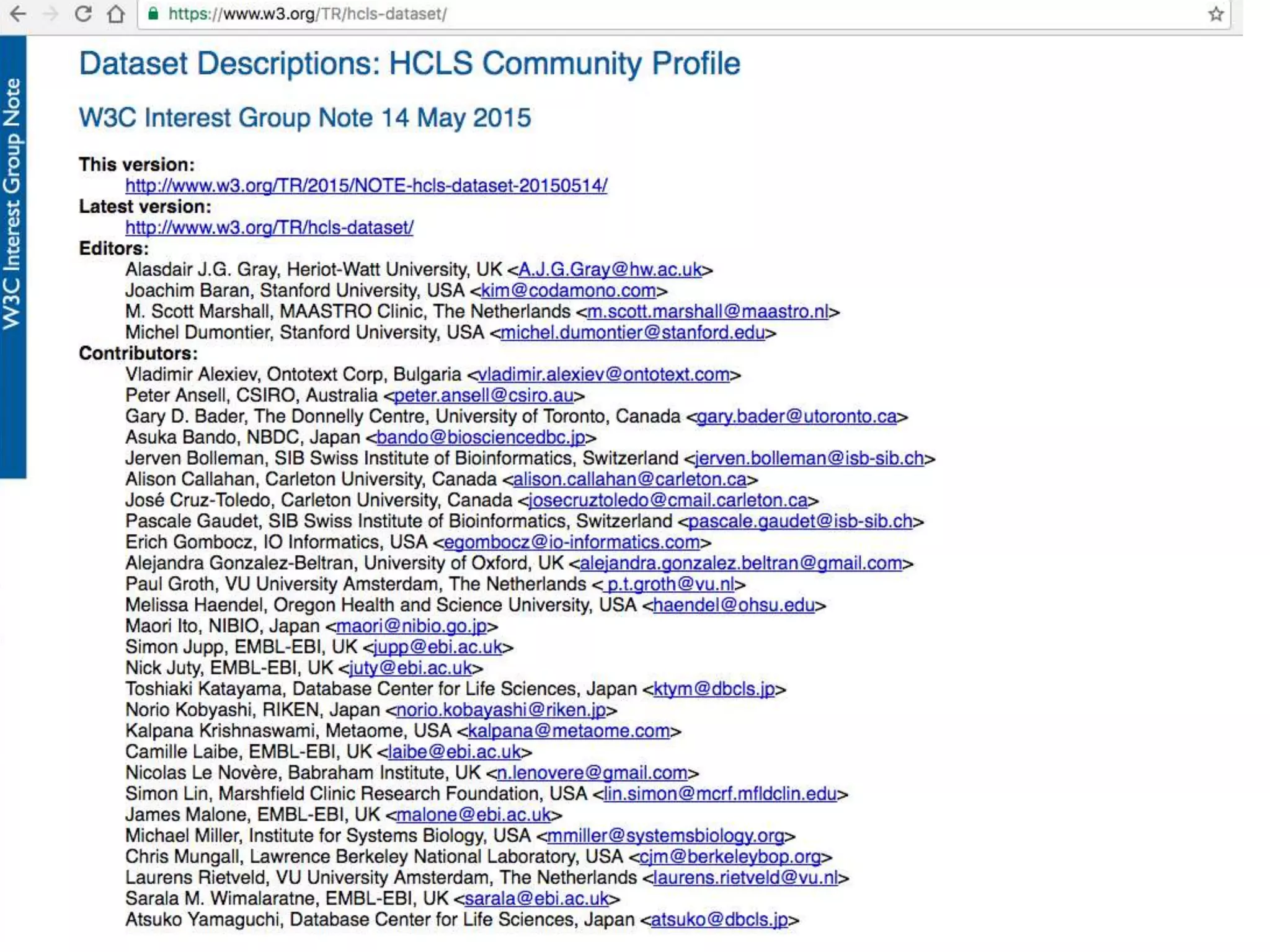The width and height of the screenshot is (1270, 952).
Task: Email haendel@ohsu.edu
Action: [734, 606]
